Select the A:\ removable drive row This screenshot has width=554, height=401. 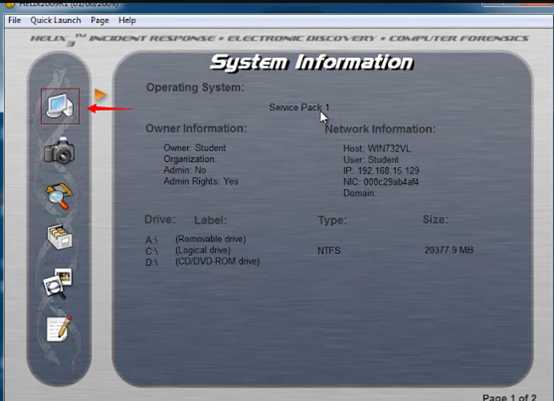pos(196,239)
